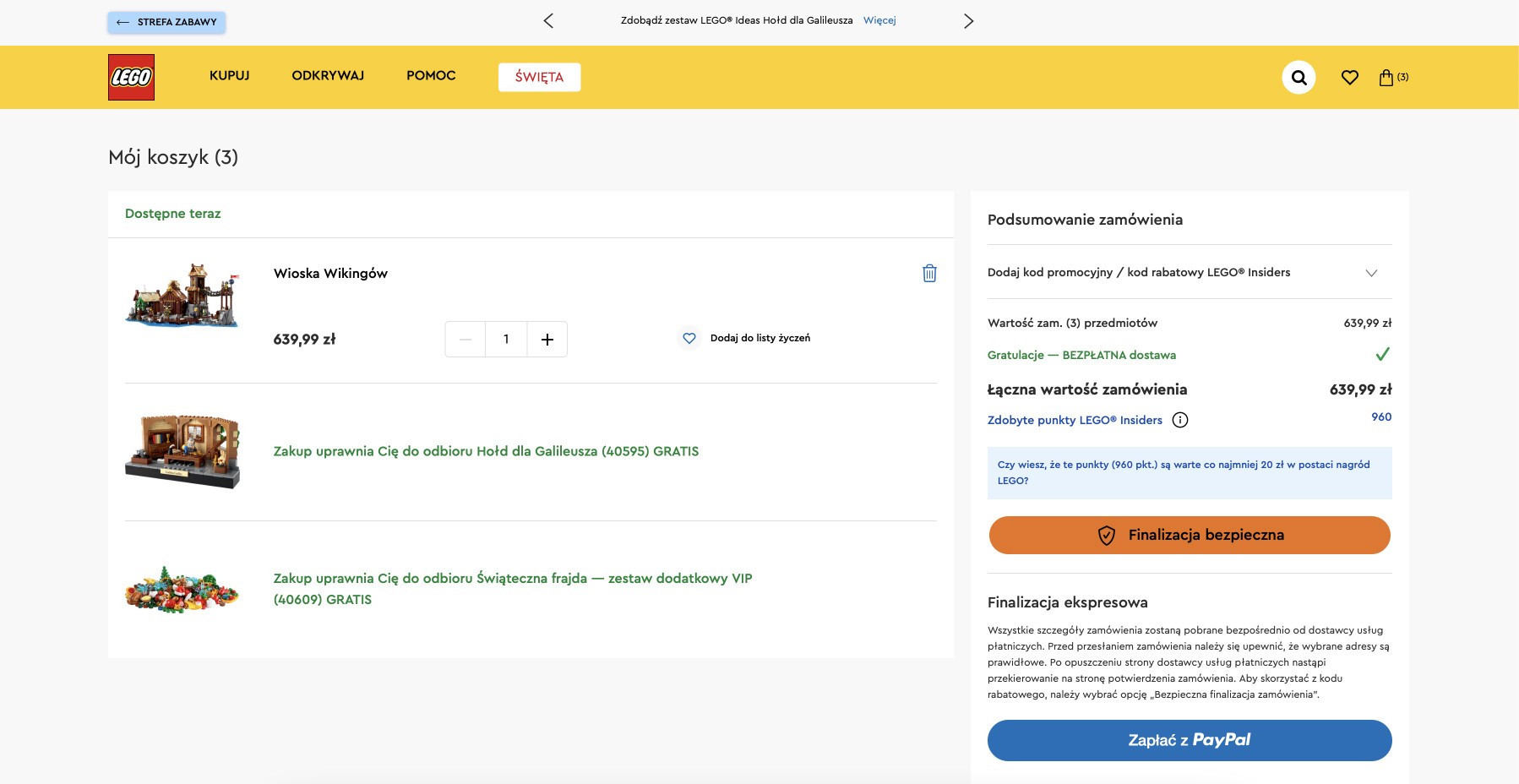Viewport: 1519px width, 784px height.
Task: Click 'Finalizacja ekspresowa' heading
Action: (x=1067, y=602)
